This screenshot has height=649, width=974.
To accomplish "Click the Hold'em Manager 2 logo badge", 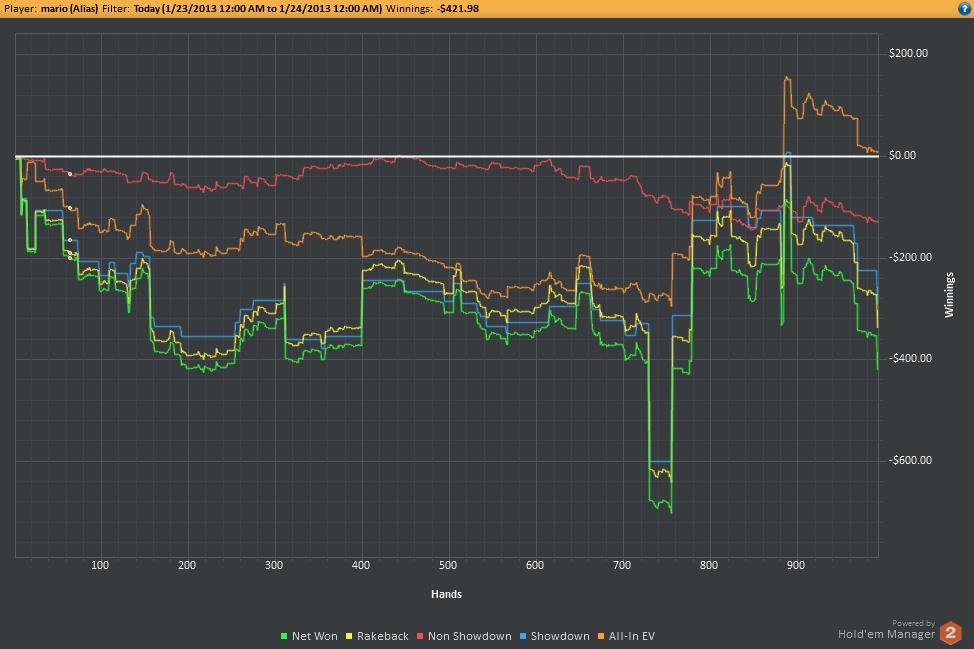I will [950, 633].
